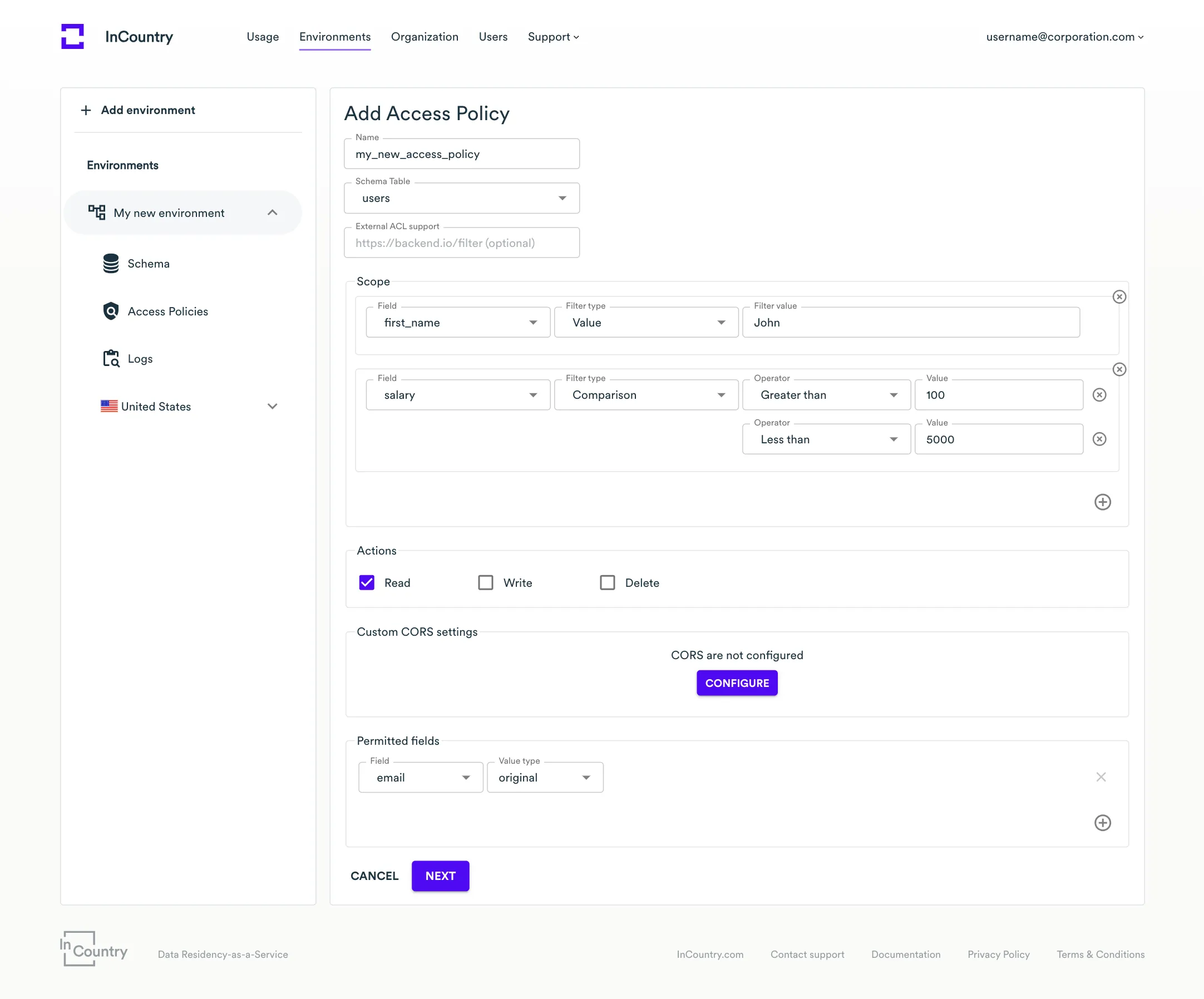Click the CONFIGURE button for CORS settings
The width and height of the screenshot is (1204, 999).
(x=737, y=683)
